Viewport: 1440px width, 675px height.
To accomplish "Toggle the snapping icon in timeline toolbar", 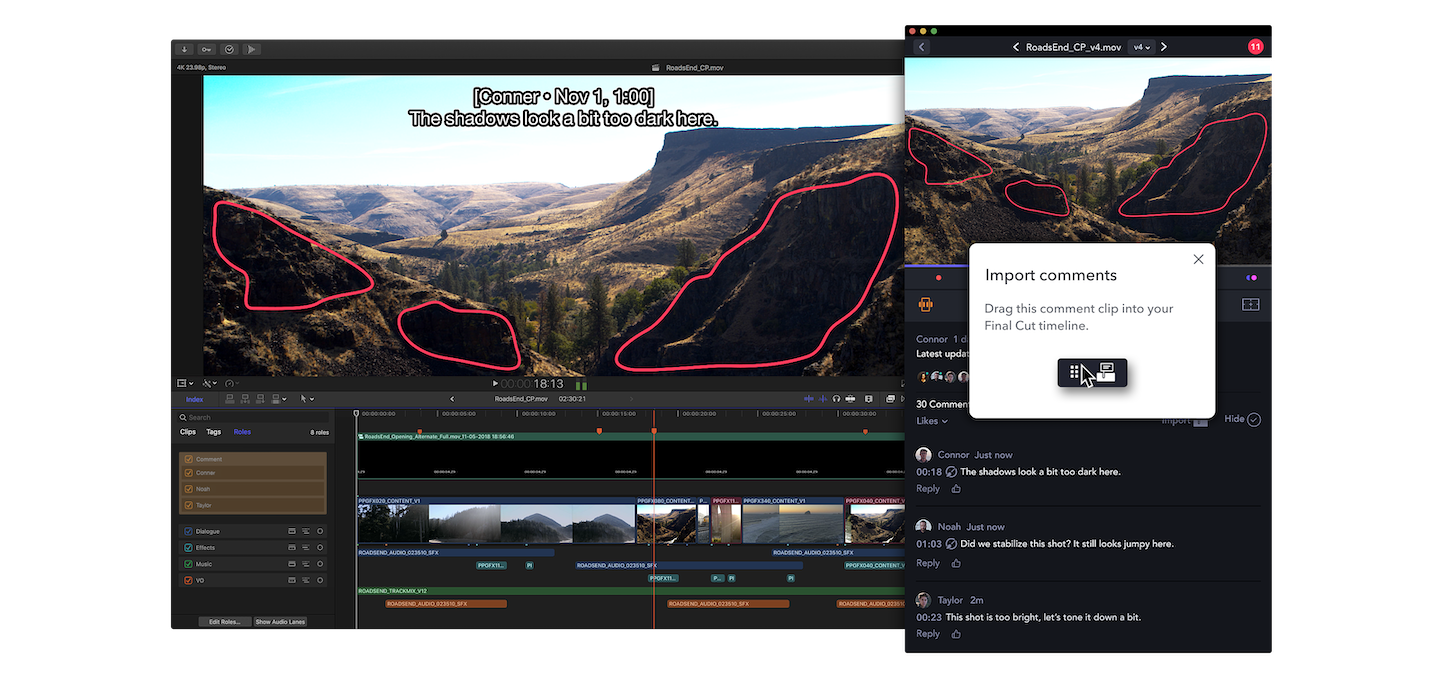I will pyautogui.click(x=850, y=399).
